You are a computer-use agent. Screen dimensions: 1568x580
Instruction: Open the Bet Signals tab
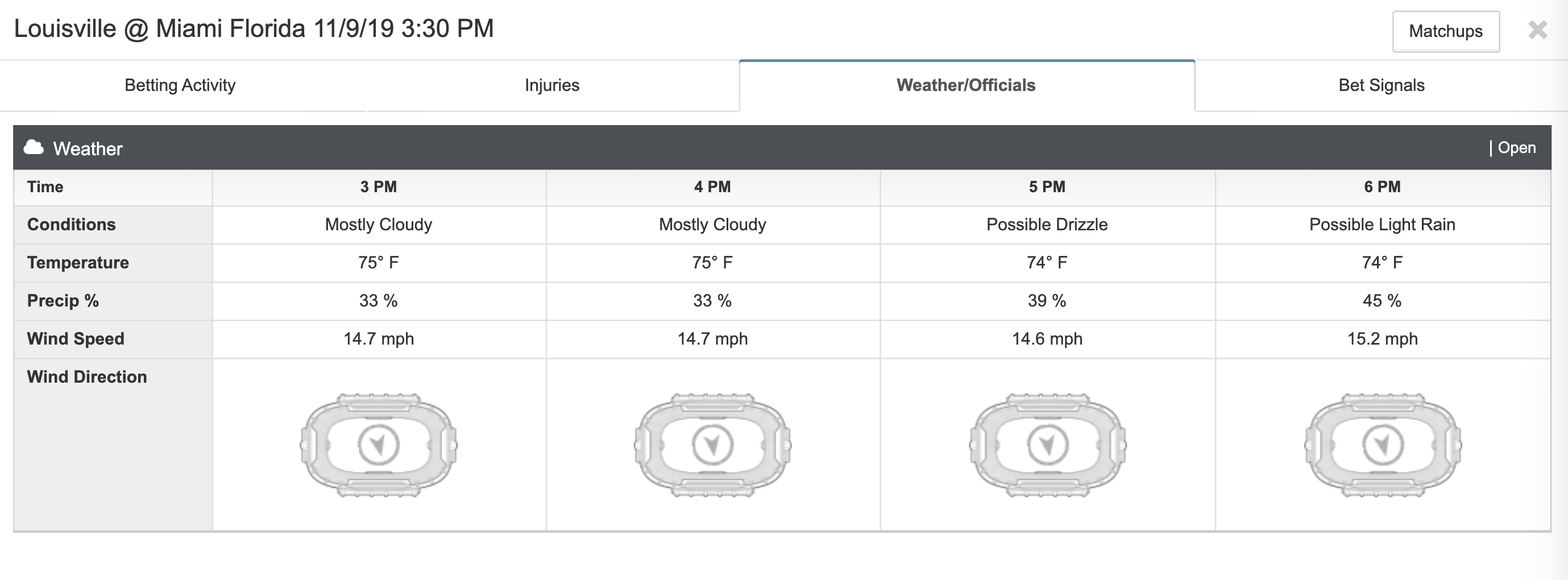1381,85
